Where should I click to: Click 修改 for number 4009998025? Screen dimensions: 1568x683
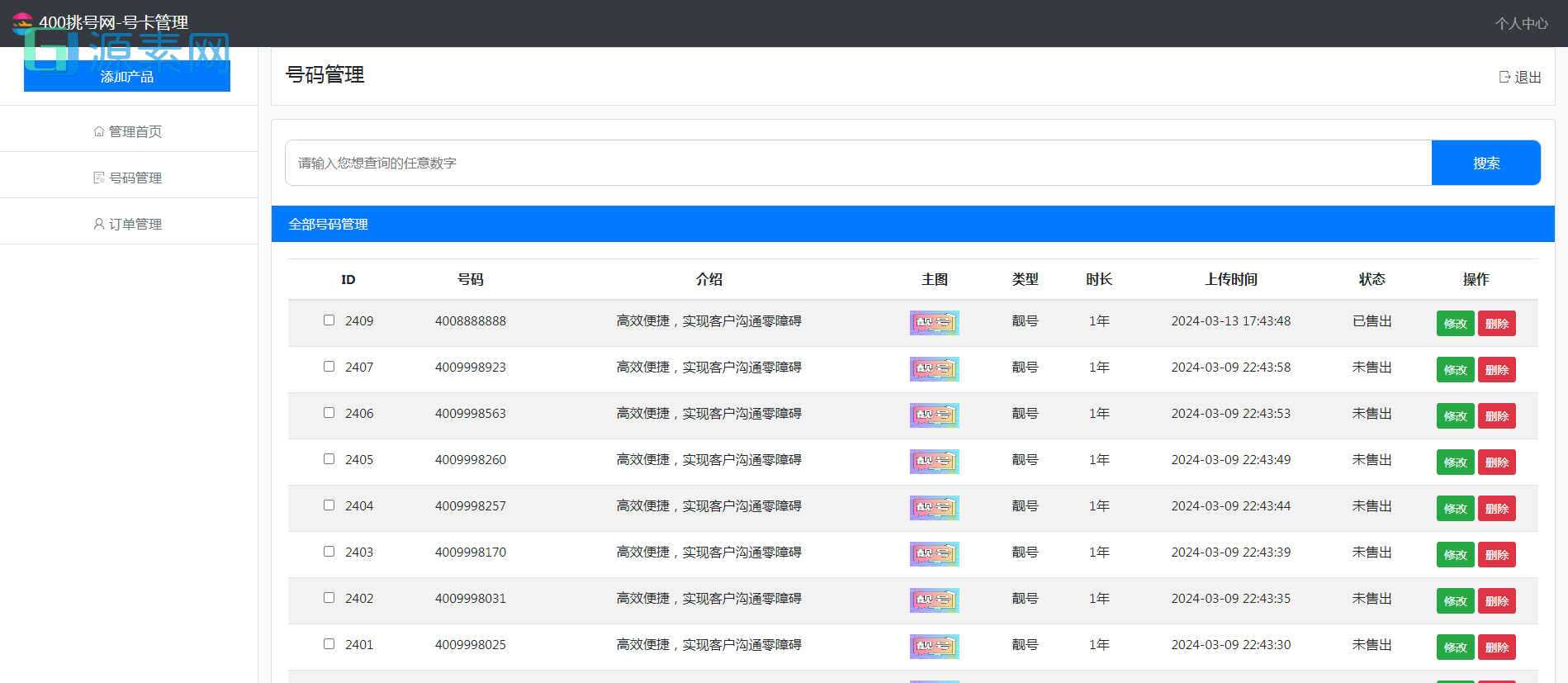1455,647
